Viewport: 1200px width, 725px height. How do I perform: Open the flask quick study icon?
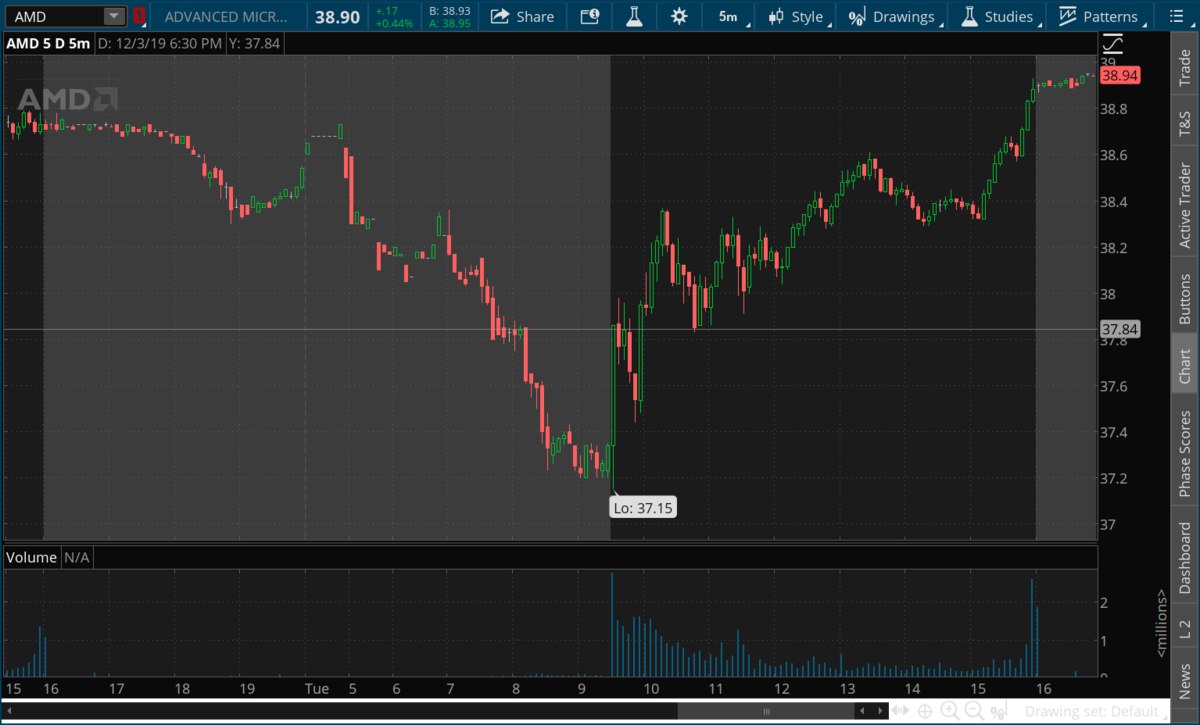(634, 16)
